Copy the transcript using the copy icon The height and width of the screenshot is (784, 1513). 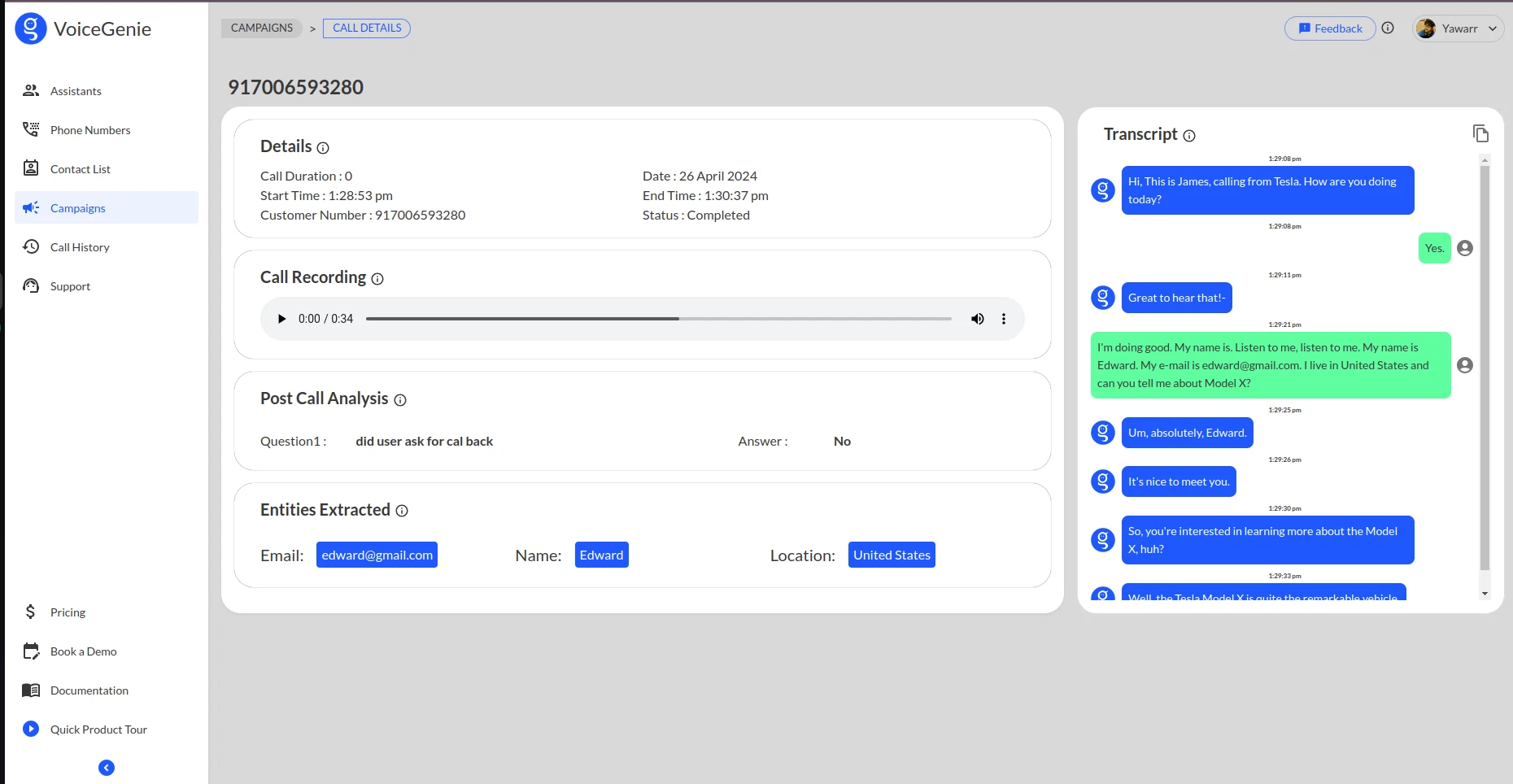click(x=1481, y=133)
